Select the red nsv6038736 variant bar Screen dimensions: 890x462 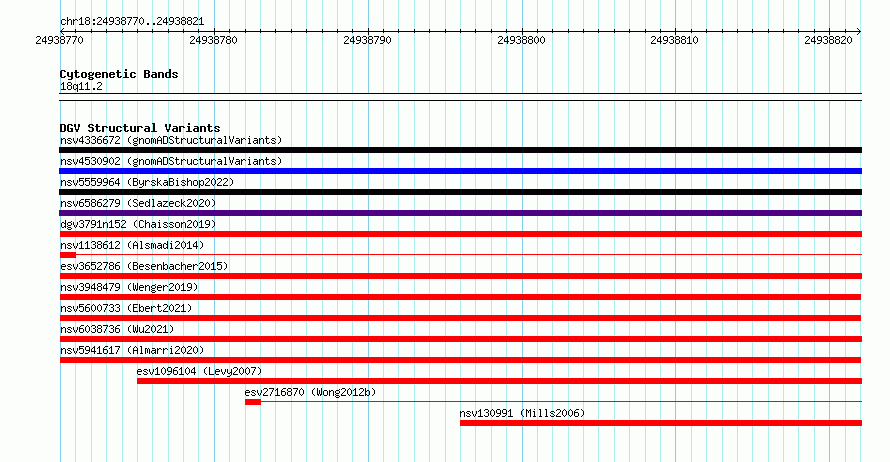pos(460,339)
